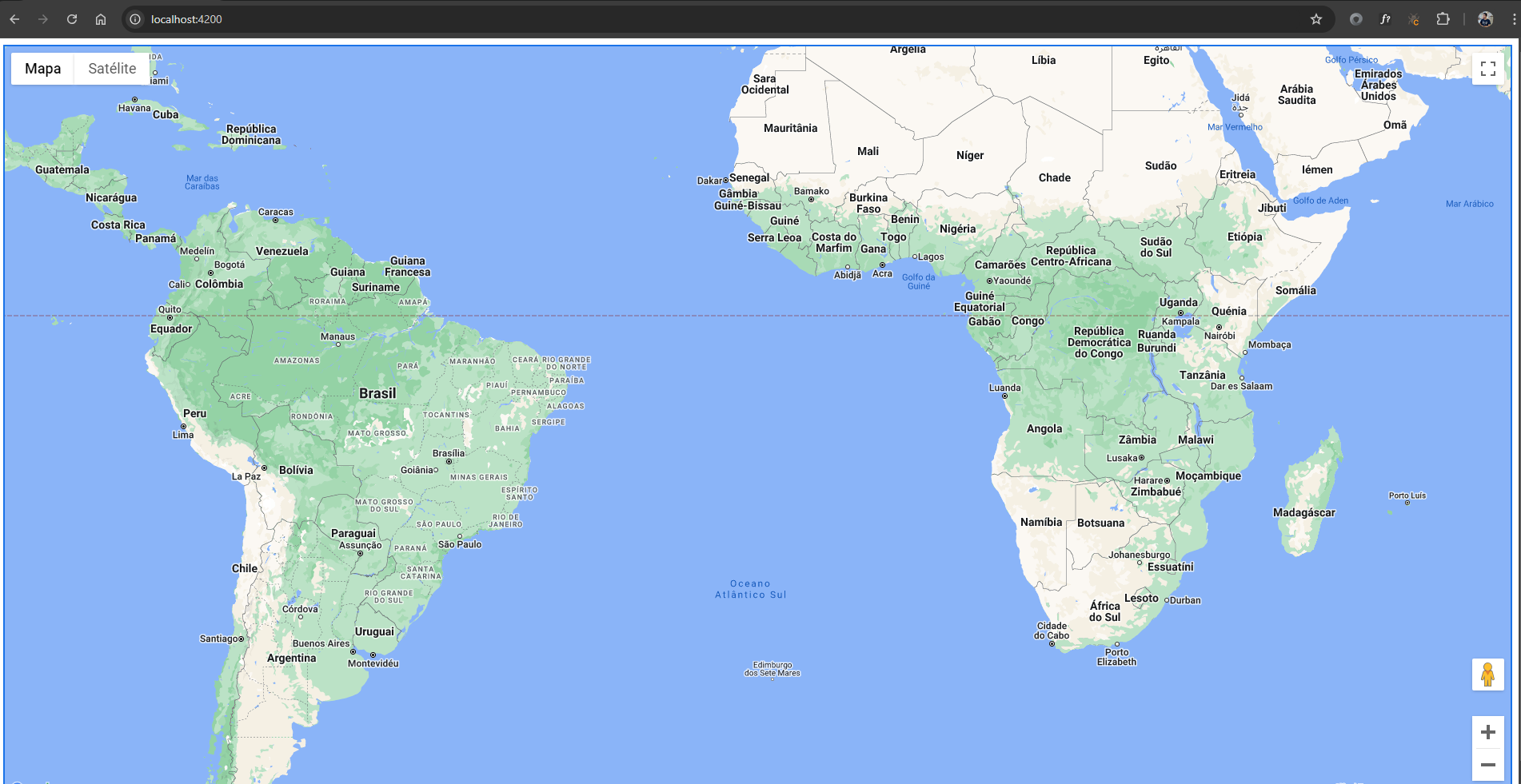Click the Paraguai country label

[353, 533]
